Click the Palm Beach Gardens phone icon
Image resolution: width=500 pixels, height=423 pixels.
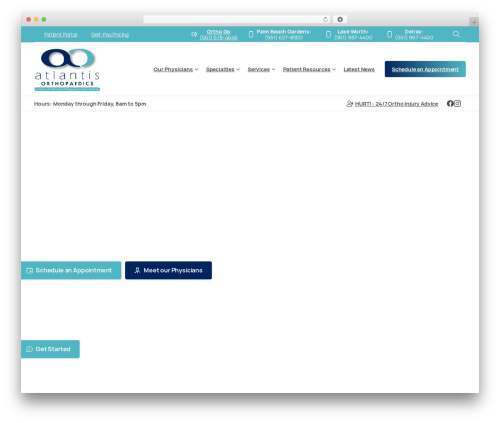coord(251,34)
